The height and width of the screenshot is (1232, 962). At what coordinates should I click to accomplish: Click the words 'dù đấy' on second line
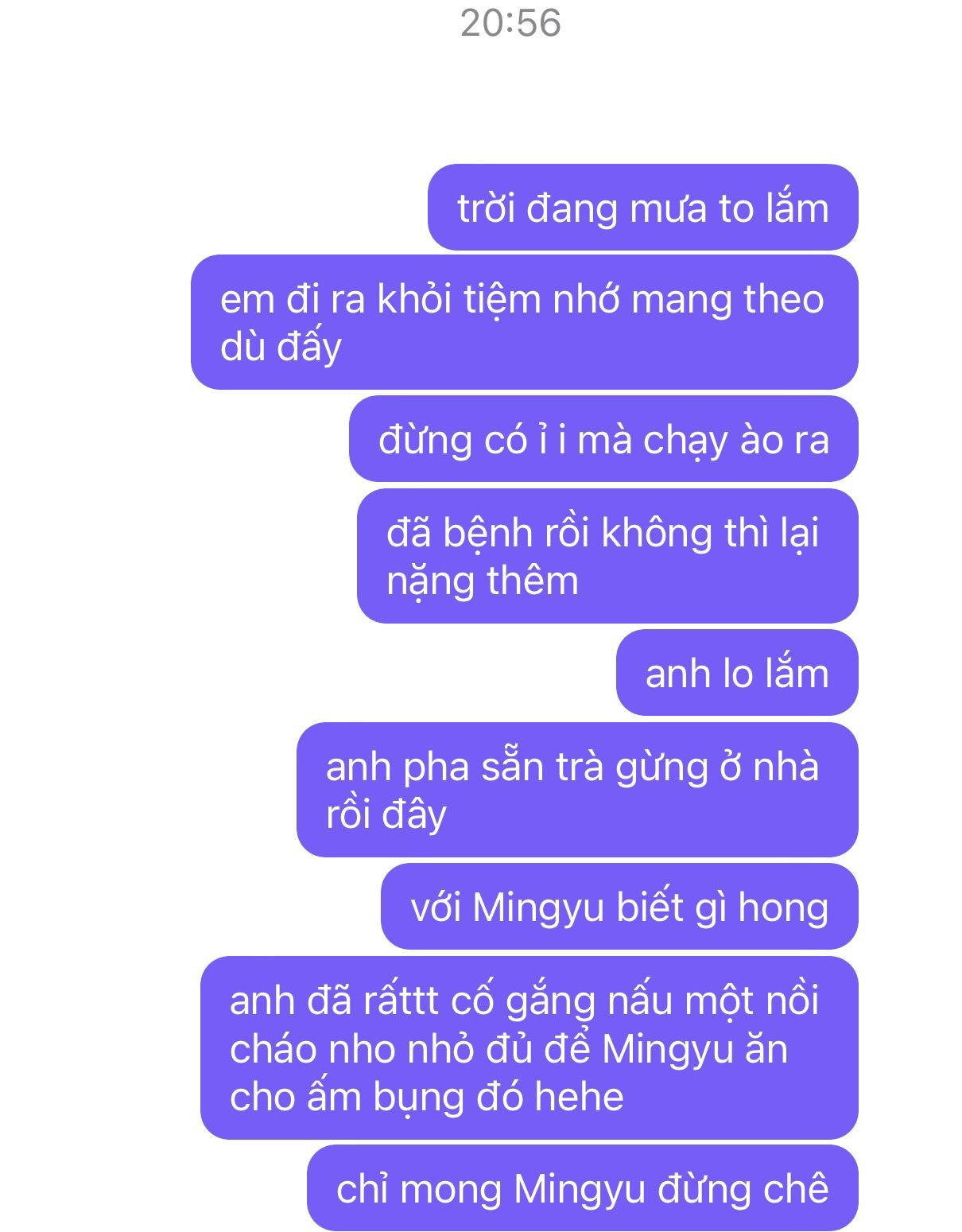[281, 347]
